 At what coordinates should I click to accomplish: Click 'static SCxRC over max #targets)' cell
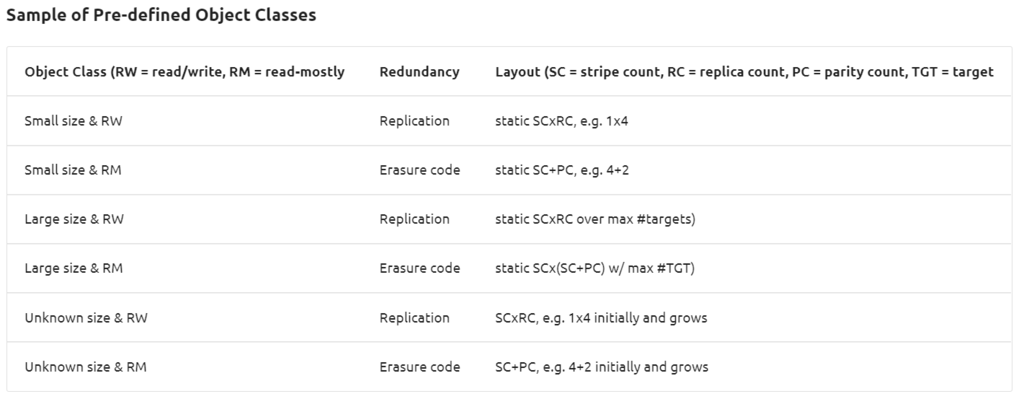pos(596,219)
